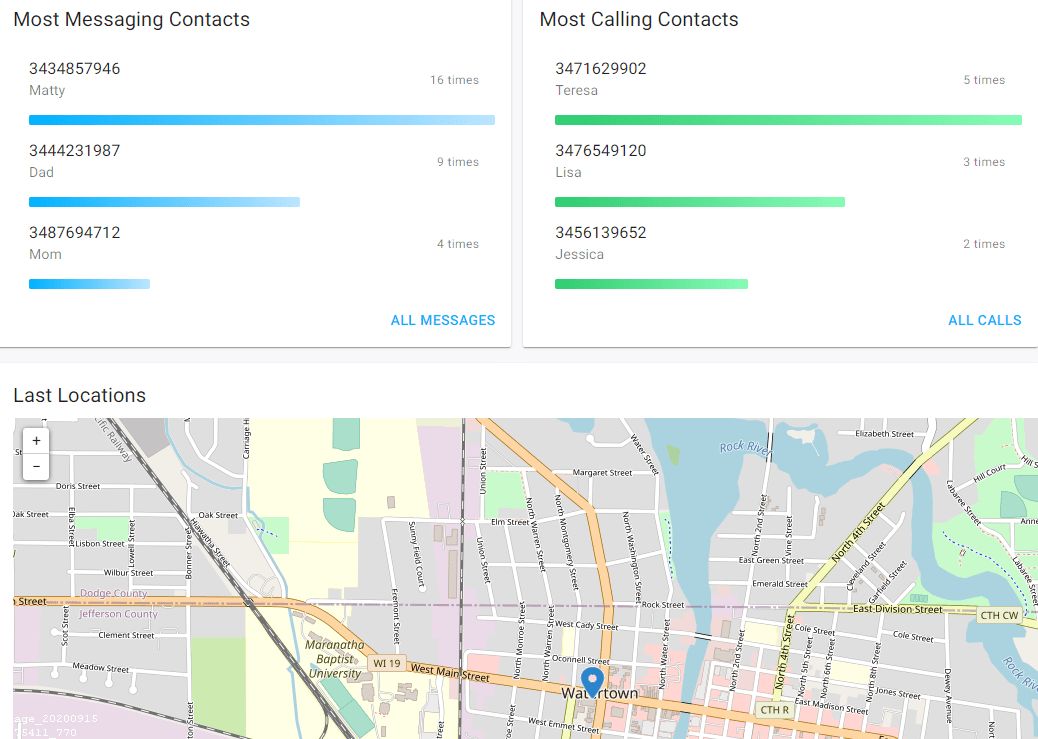Click Matty's 16 times message bar

(x=262, y=119)
